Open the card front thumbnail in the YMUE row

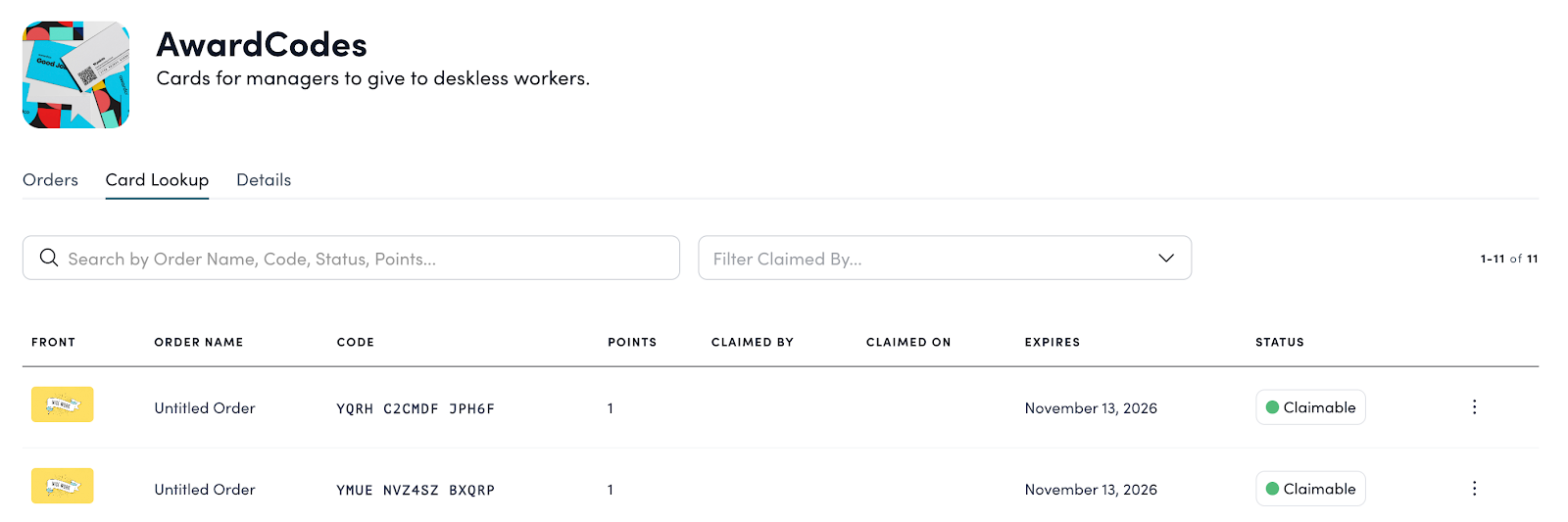click(x=63, y=486)
